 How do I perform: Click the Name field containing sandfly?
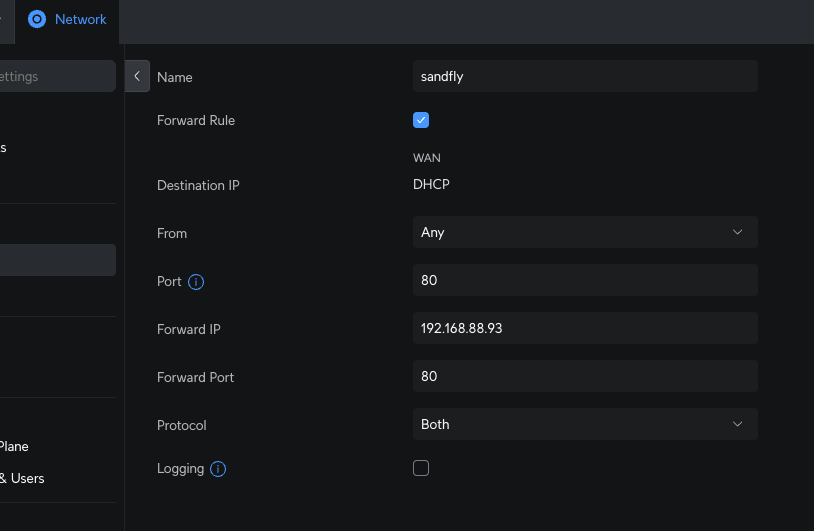tap(584, 77)
